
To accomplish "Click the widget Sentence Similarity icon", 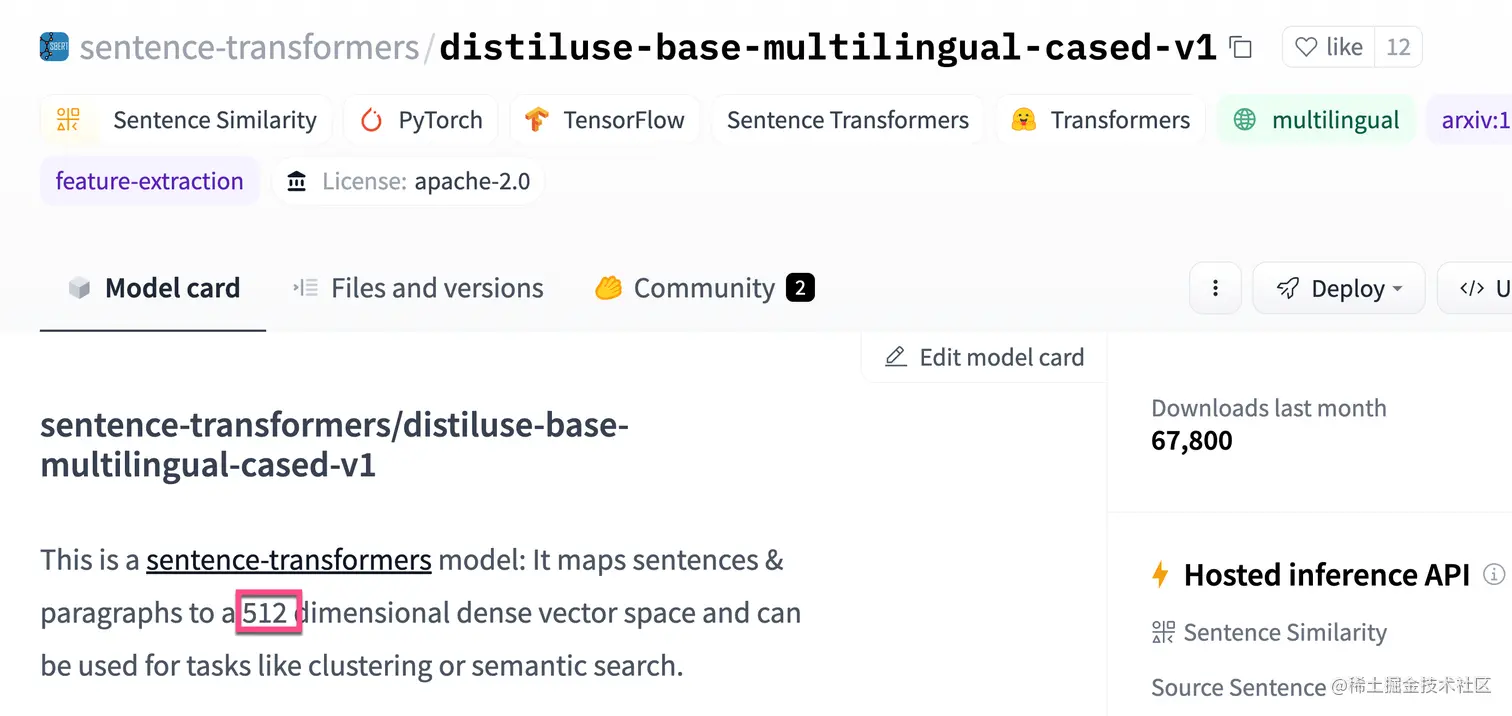I will pos(1163,632).
